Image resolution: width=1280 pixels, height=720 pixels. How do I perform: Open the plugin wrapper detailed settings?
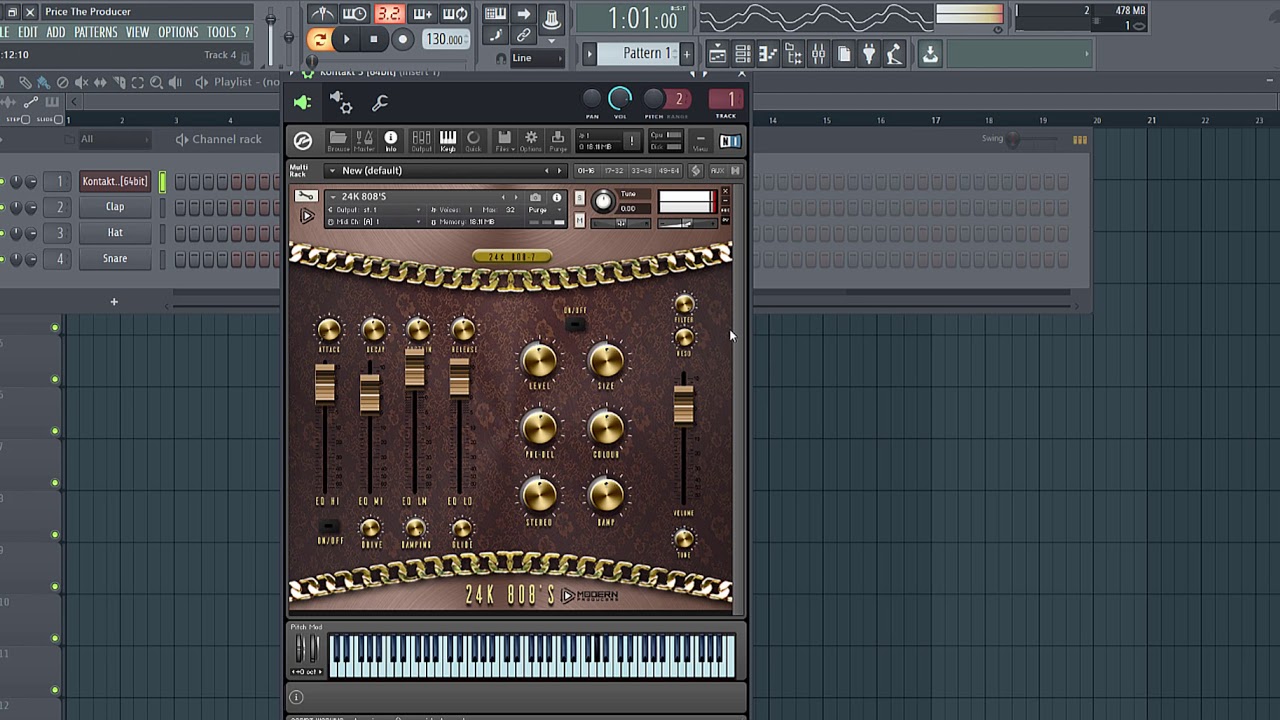point(340,102)
